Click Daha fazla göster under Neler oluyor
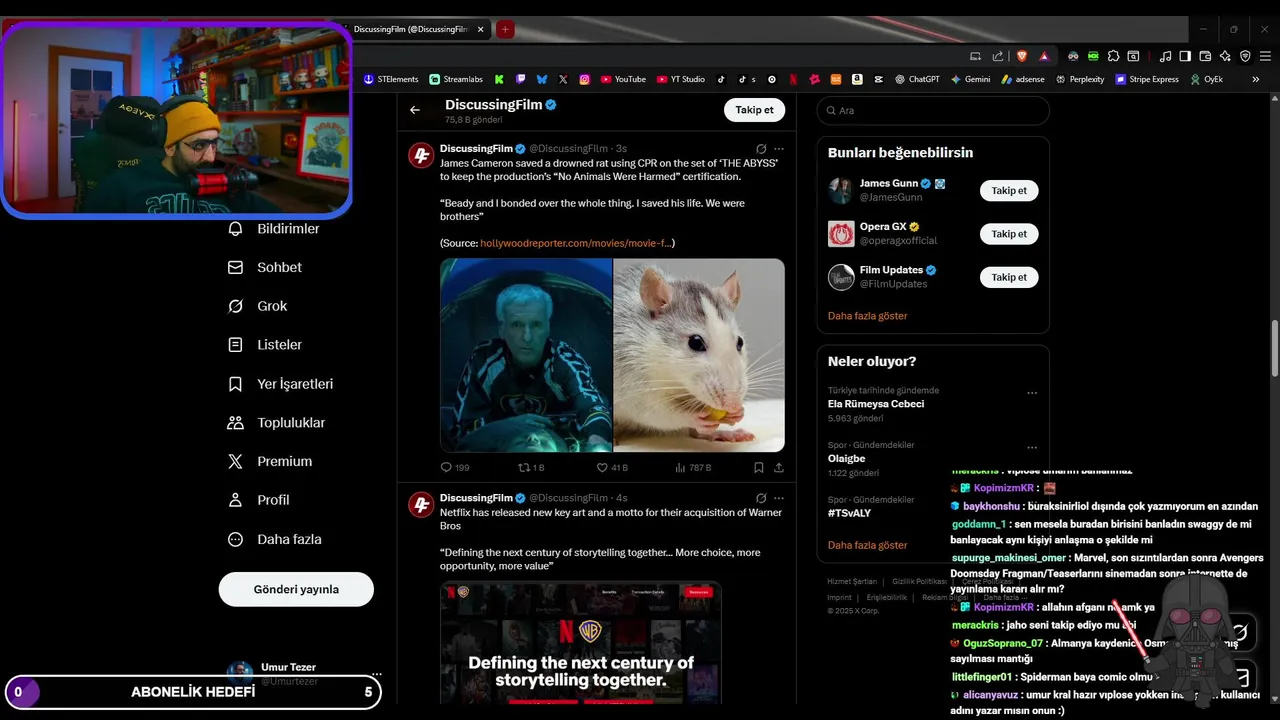This screenshot has width=1280, height=720. tap(867, 545)
